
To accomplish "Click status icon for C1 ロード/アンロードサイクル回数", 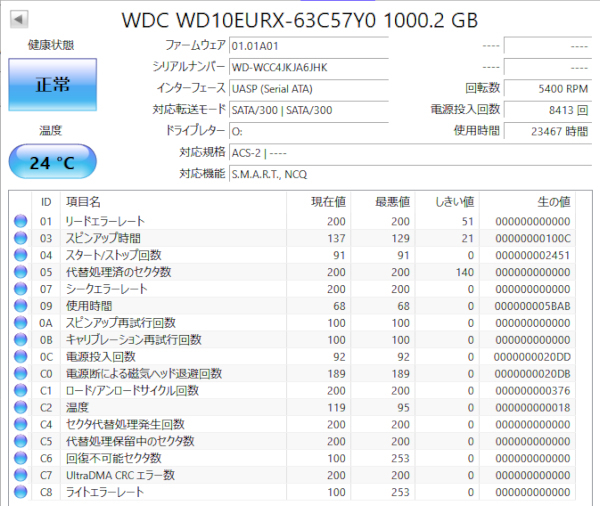I will 21,390.
